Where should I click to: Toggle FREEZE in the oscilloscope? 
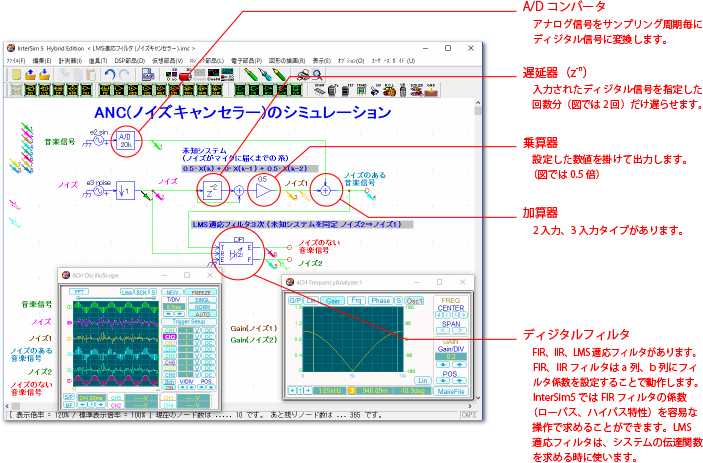pyautogui.click(x=200, y=292)
